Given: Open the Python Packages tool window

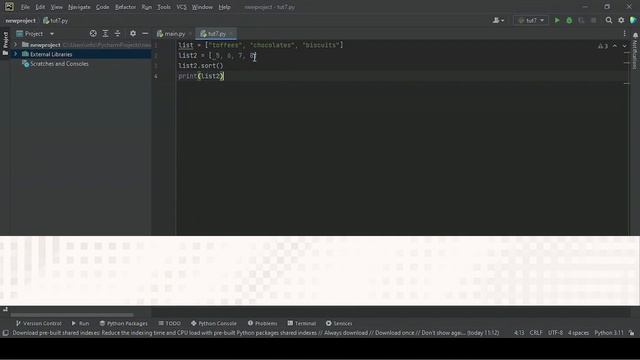Looking at the screenshot, I should click(x=124, y=323).
